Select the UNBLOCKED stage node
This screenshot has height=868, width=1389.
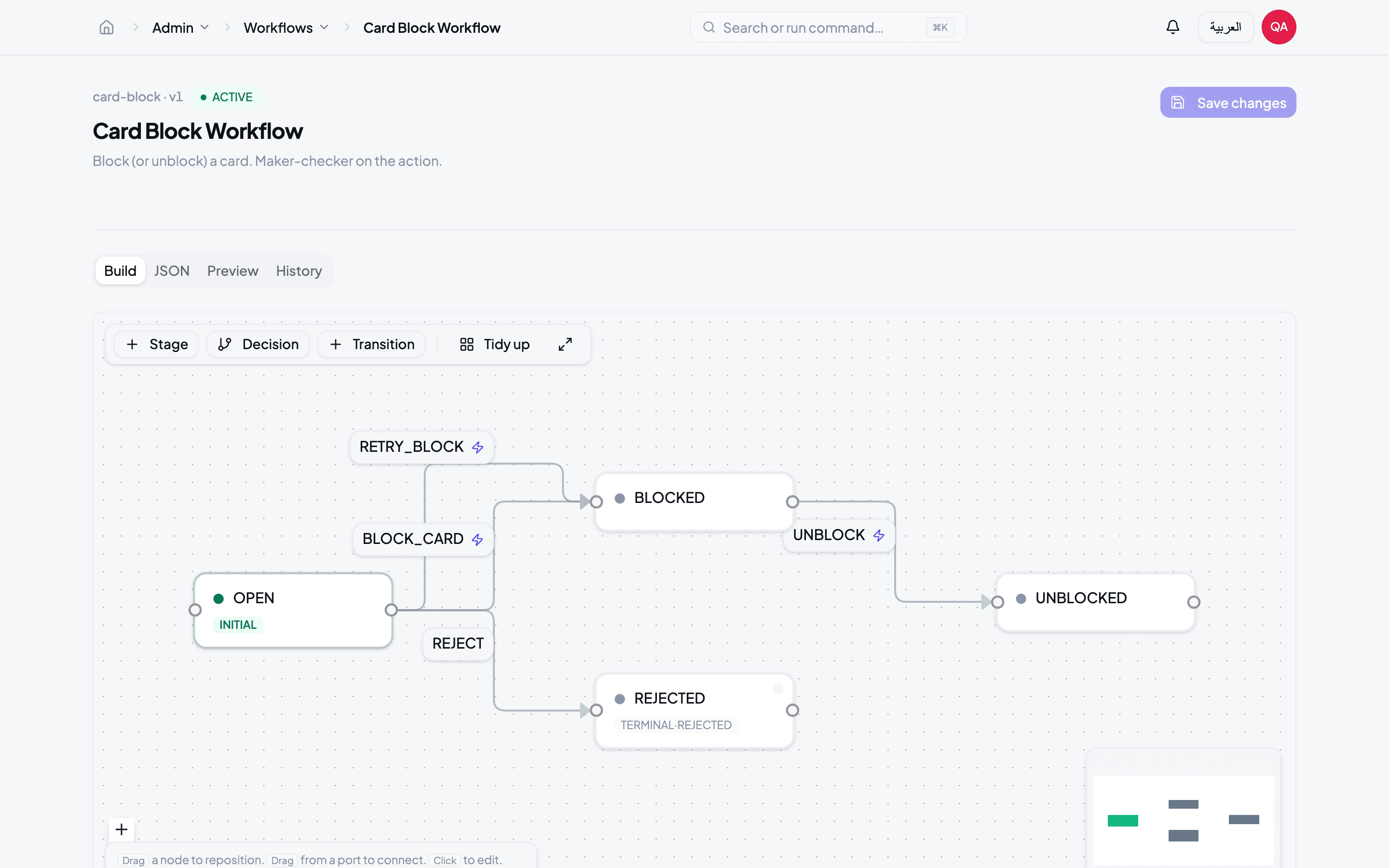1096,602
